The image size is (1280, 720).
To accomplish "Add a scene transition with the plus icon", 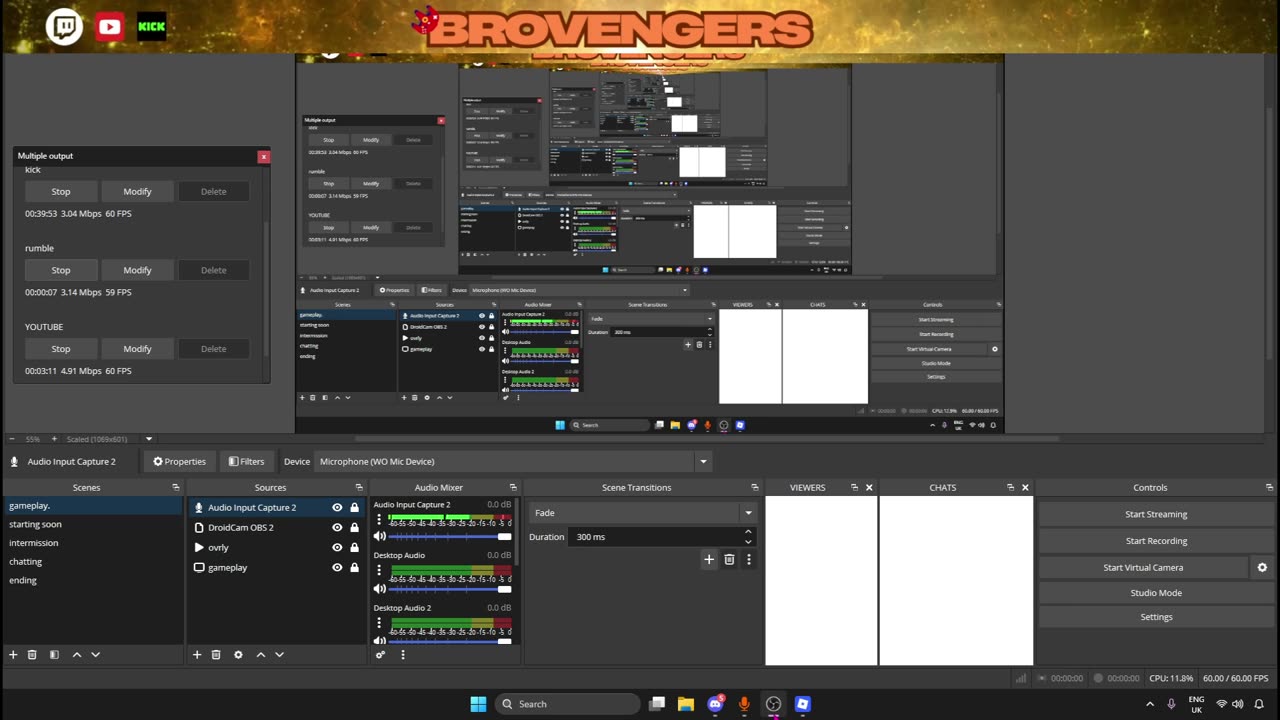I will [x=709, y=560].
